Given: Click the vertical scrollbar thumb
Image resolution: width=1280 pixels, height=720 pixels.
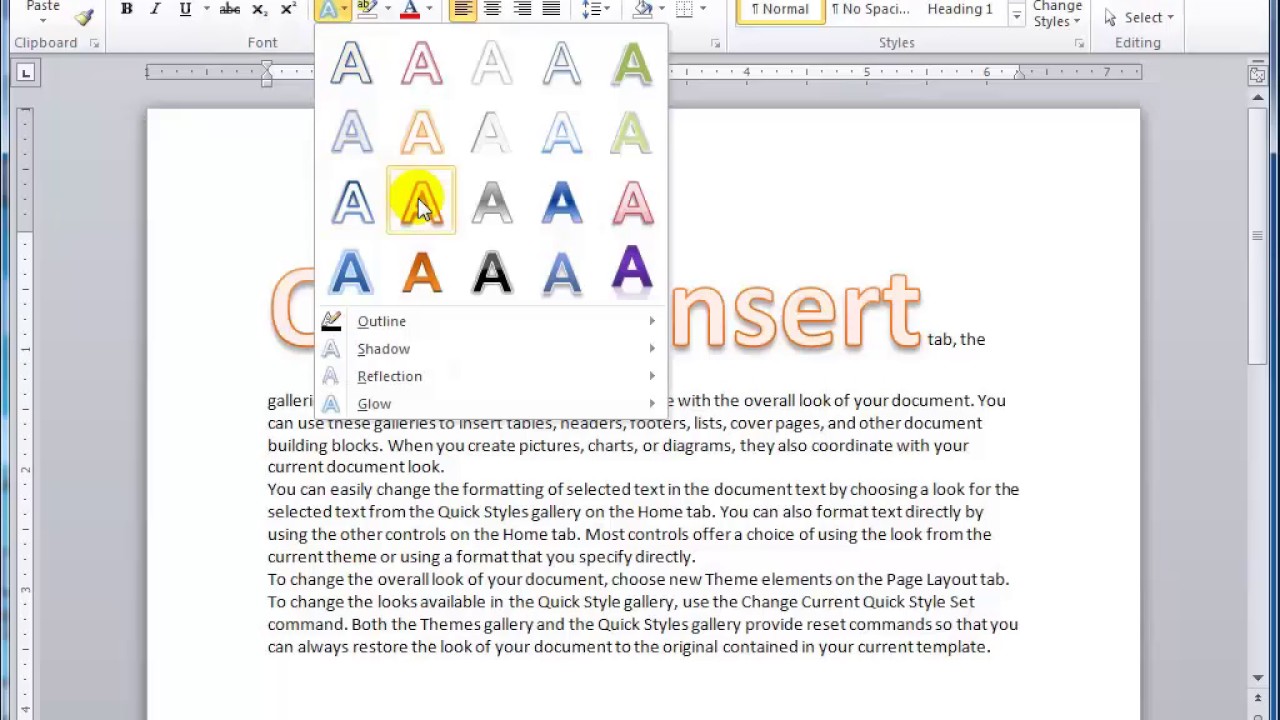Looking at the screenshot, I should click(1258, 236).
